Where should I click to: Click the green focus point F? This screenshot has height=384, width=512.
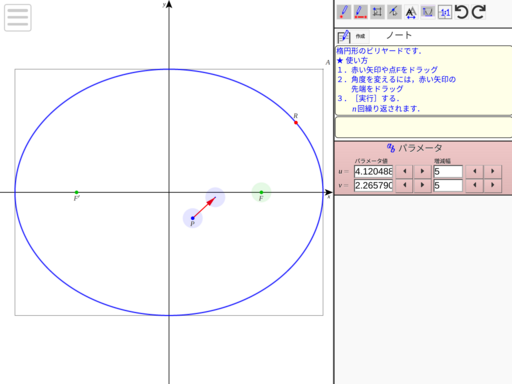click(x=261, y=192)
